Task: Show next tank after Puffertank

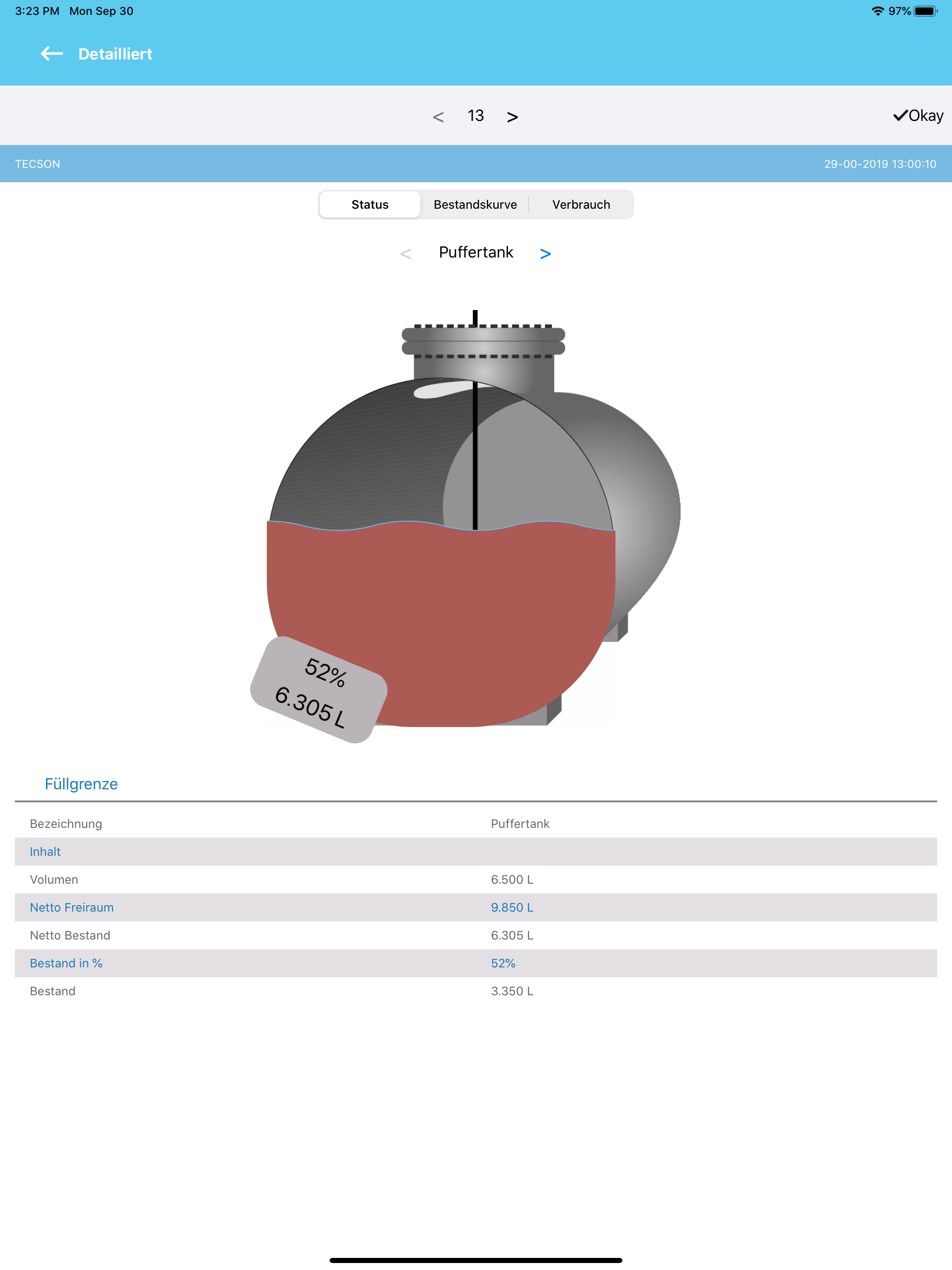Action: 545,254
